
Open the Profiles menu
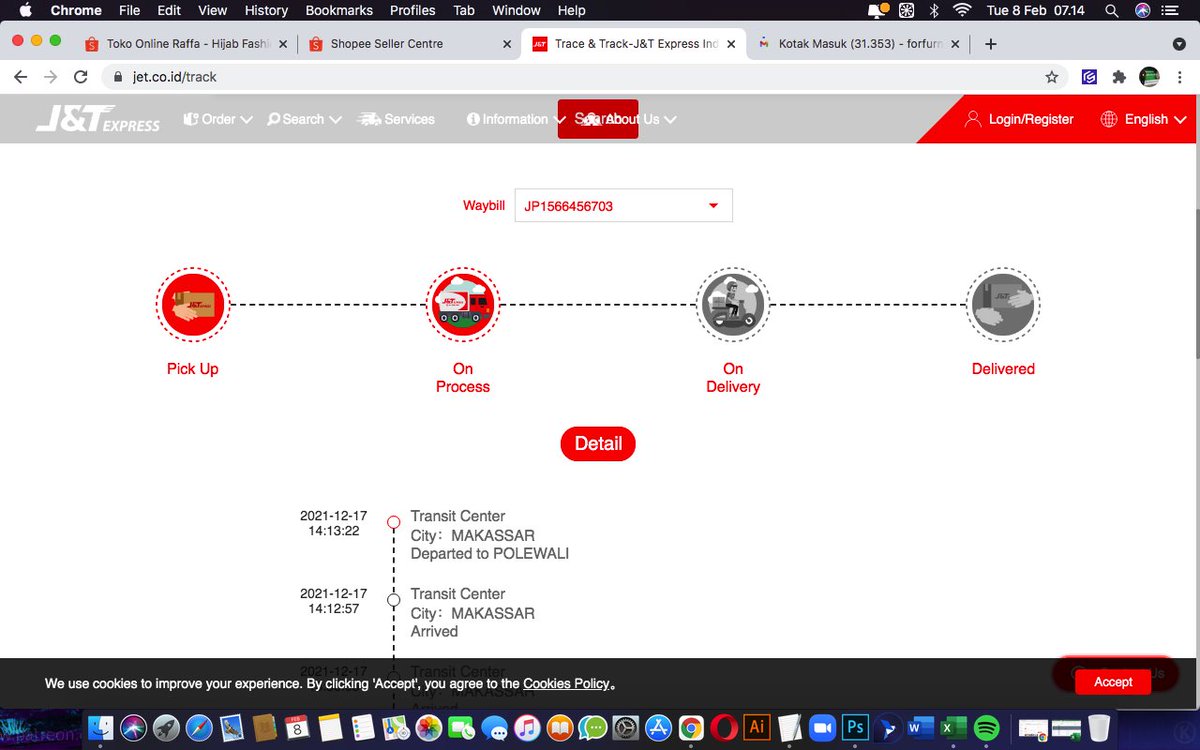pyautogui.click(x=412, y=10)
